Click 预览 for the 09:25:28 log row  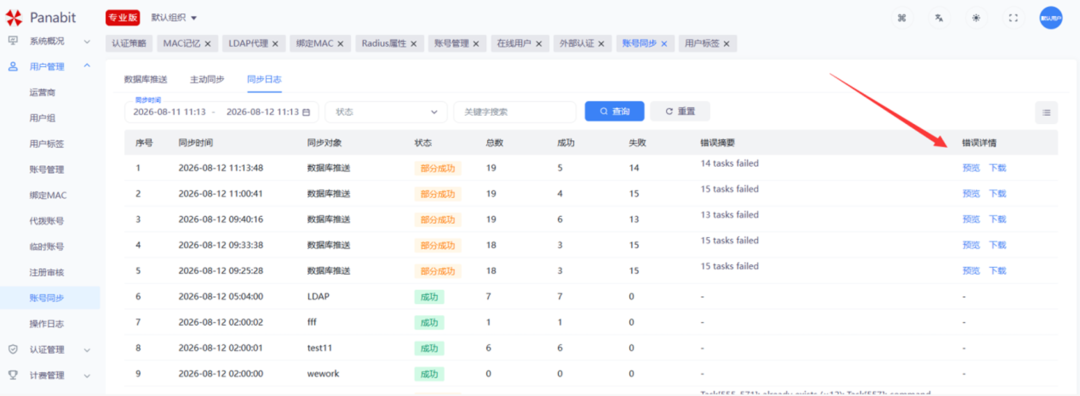tap(971, 271)
